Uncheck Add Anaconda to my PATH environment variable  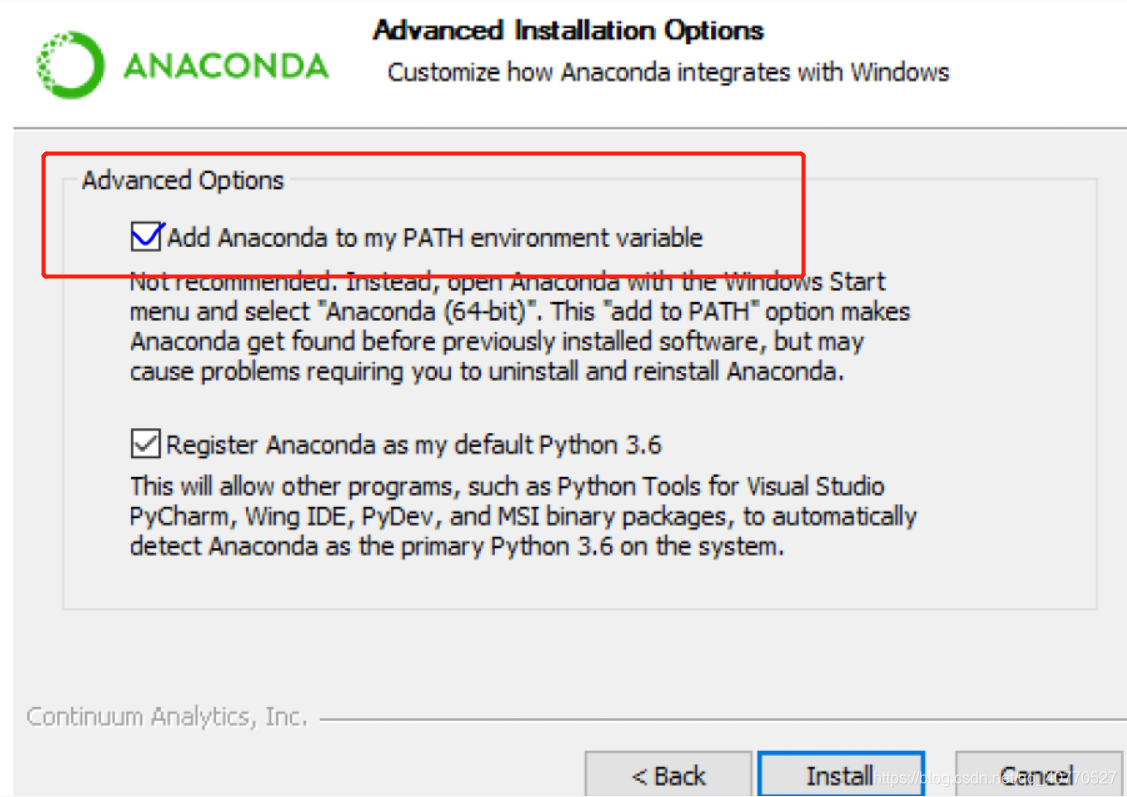click(146, 236)
